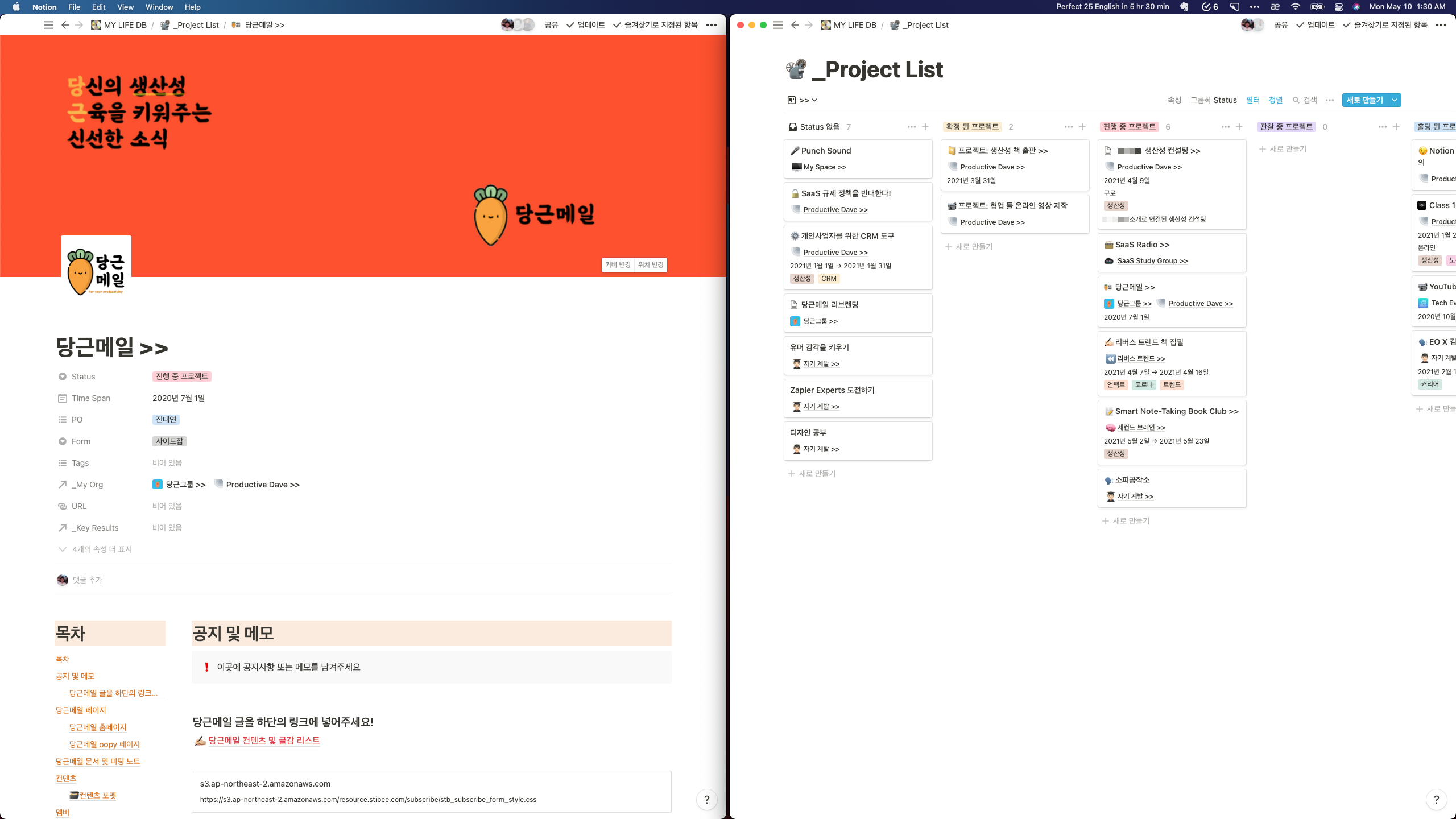This screenshot has height=819, width=1456.
Task: Open the Punch Sound card
Action: [x=826, y=151]
